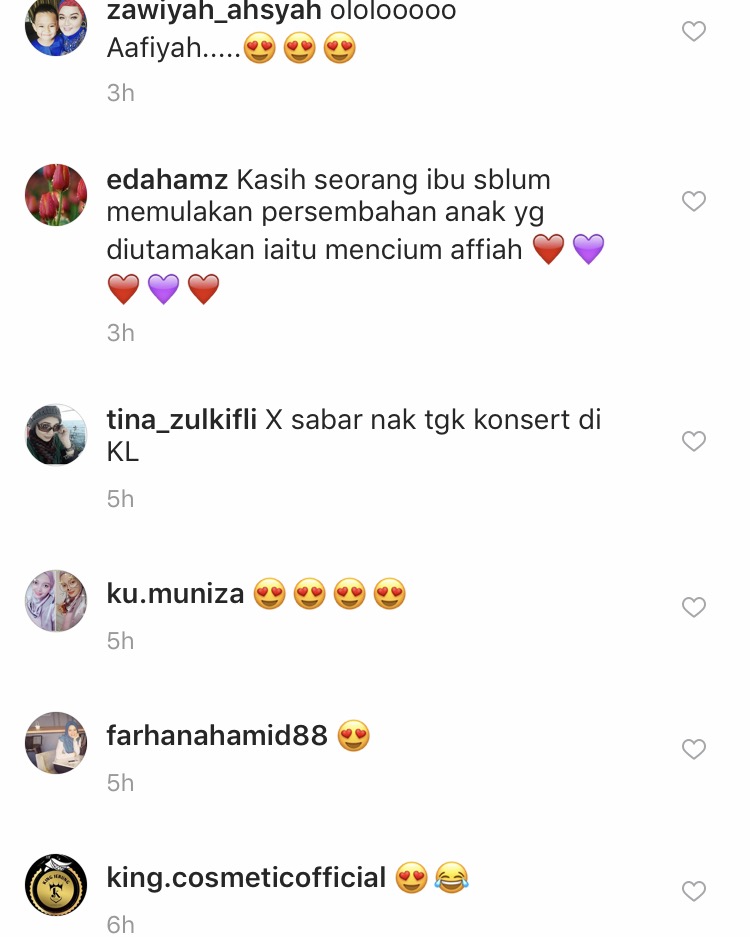The image size is (750, 937).
Task: Tap heart next to edahamz's comment
Action: point(694,201)
